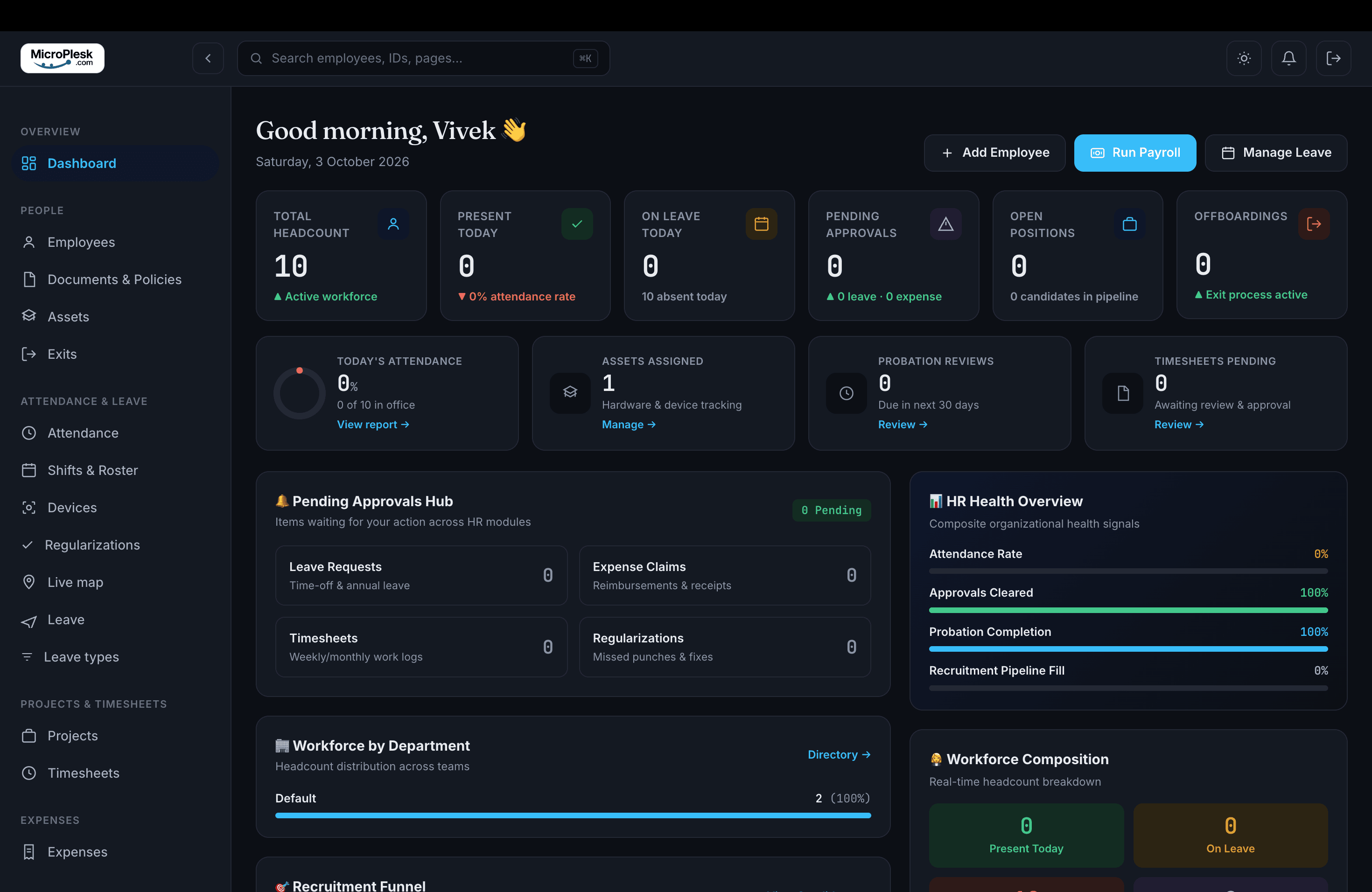The height and width of the screenshot is (892, 1372).
Task: Click the Timesheets Pending document icon
Action: [1122, 393]
